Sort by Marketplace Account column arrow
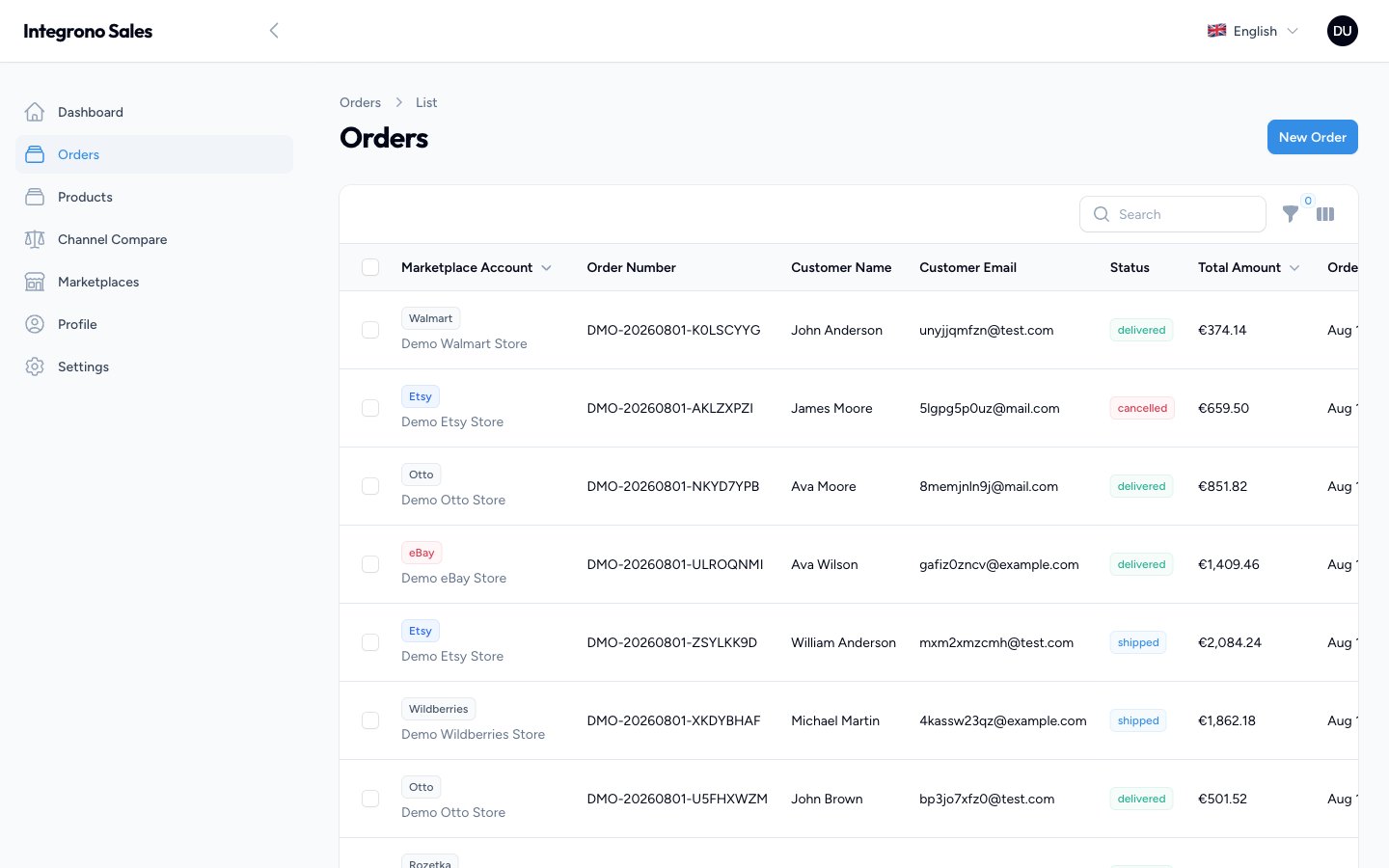Image resolution: width=1389 pixels, height=868 pixels. (546, 268)
